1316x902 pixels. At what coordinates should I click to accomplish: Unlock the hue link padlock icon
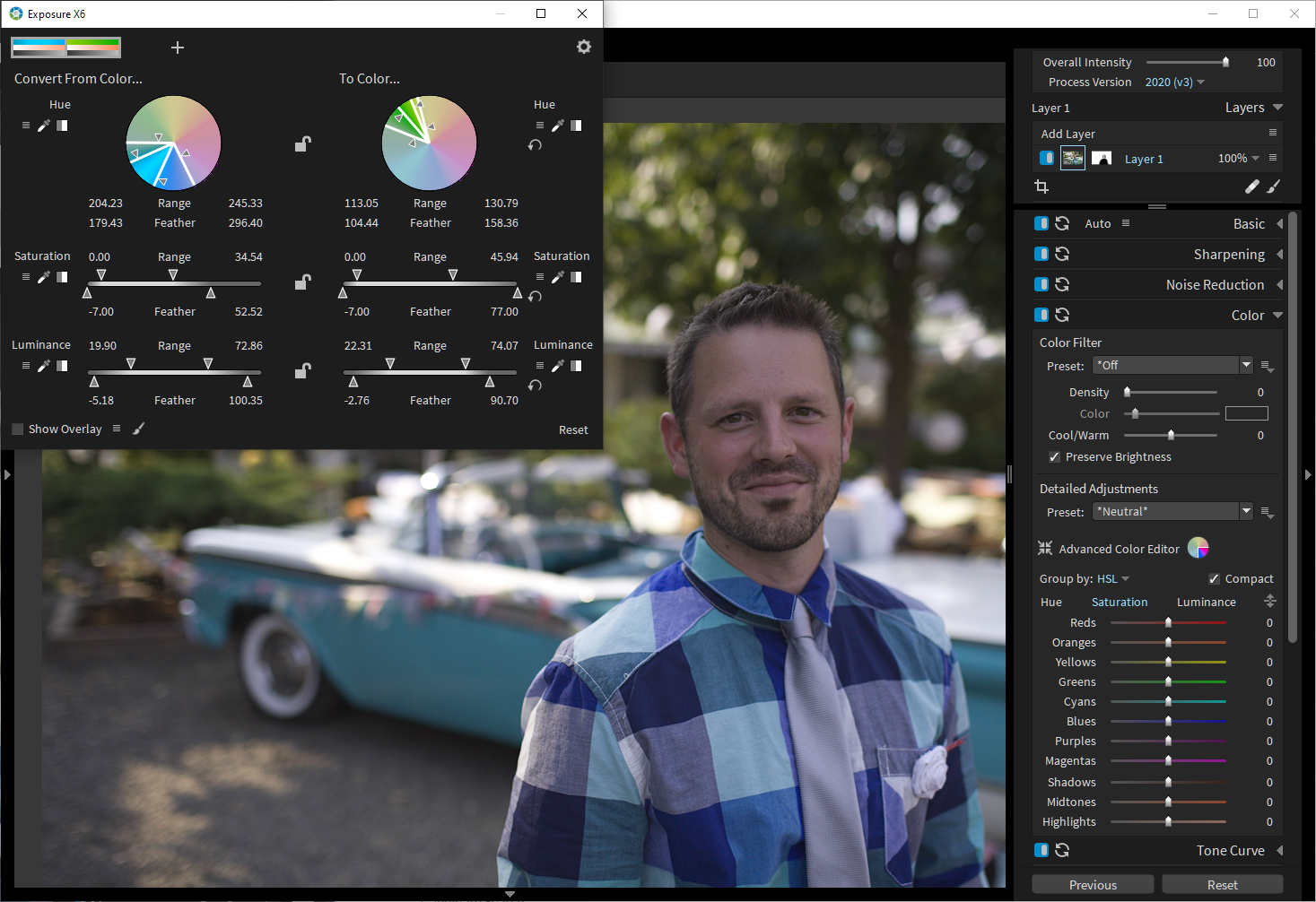303,143
